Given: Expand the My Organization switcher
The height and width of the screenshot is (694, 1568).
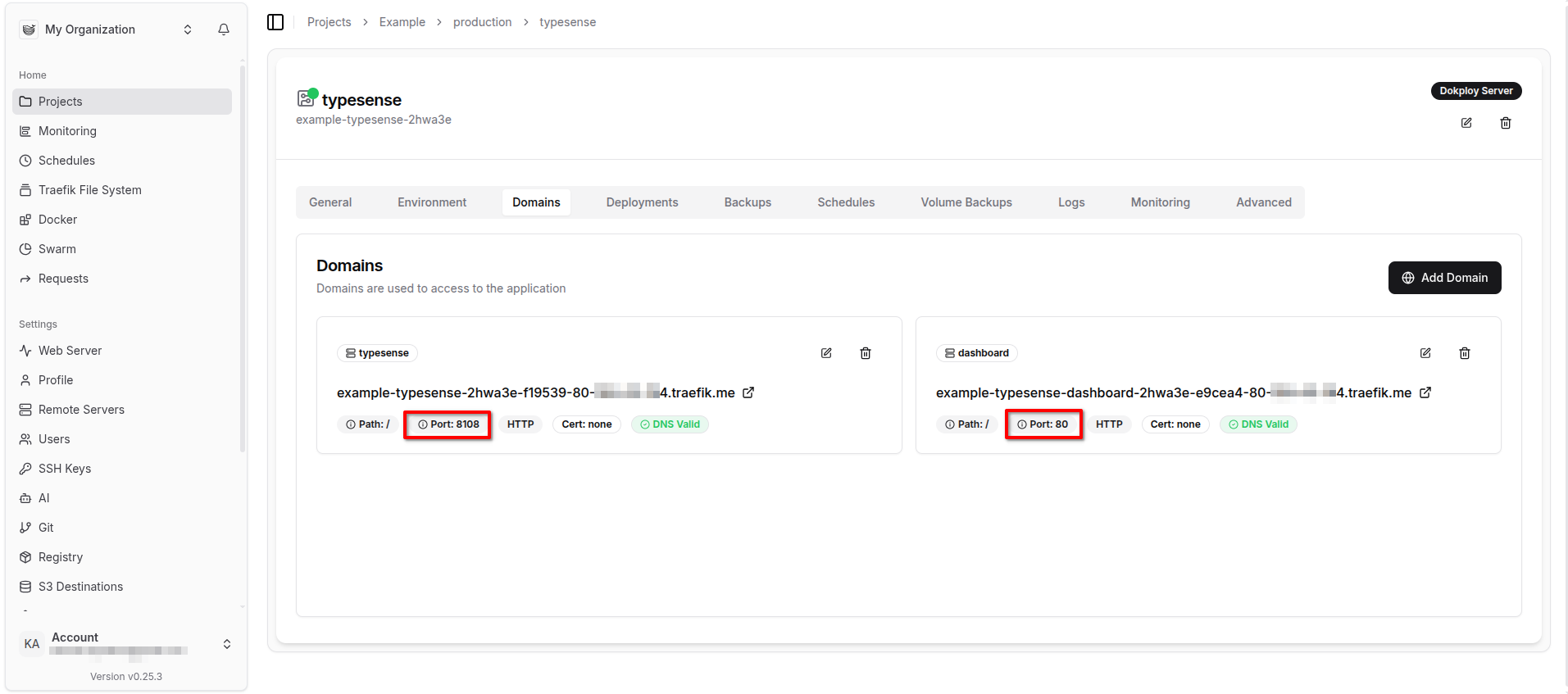Looking at the screenshot, I should pyautogui.click(x=188, y=29).
